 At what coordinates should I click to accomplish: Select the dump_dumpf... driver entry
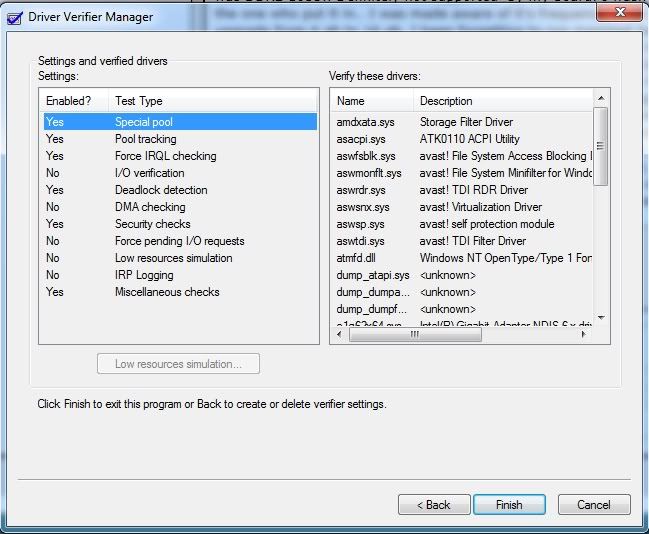coord(372,309)
